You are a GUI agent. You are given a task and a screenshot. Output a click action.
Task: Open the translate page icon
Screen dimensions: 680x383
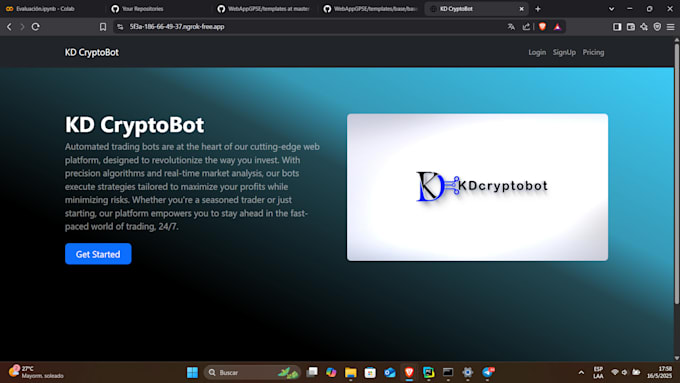tap(511, 27)
